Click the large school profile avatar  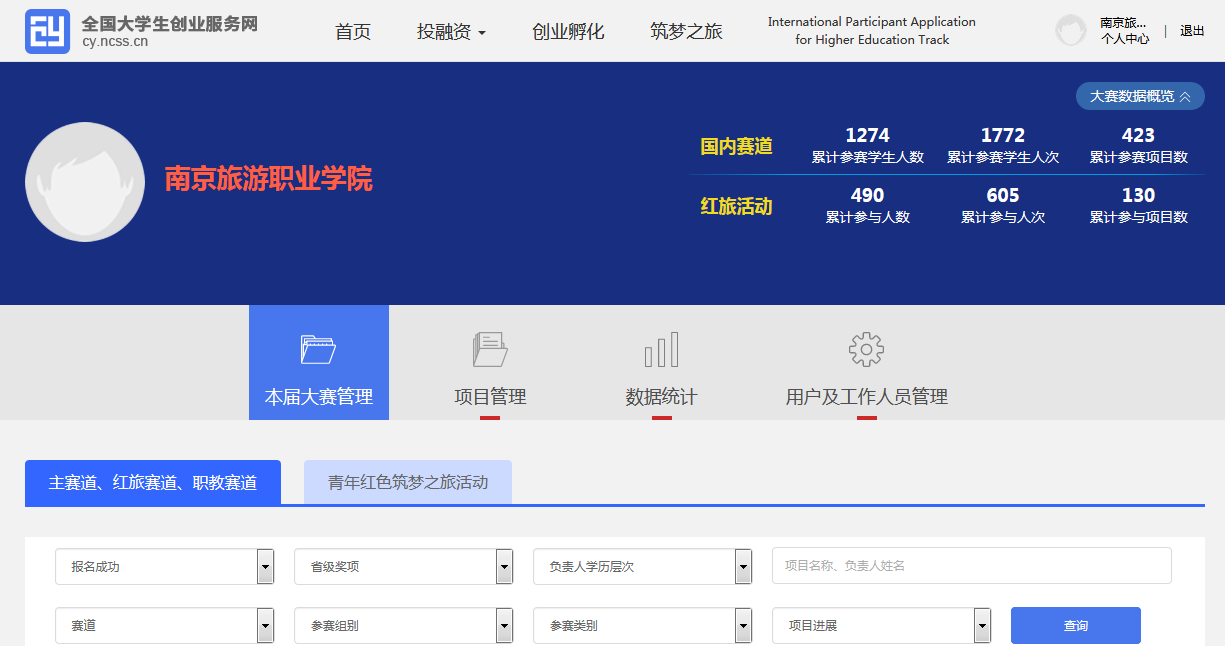coord(85,183)
